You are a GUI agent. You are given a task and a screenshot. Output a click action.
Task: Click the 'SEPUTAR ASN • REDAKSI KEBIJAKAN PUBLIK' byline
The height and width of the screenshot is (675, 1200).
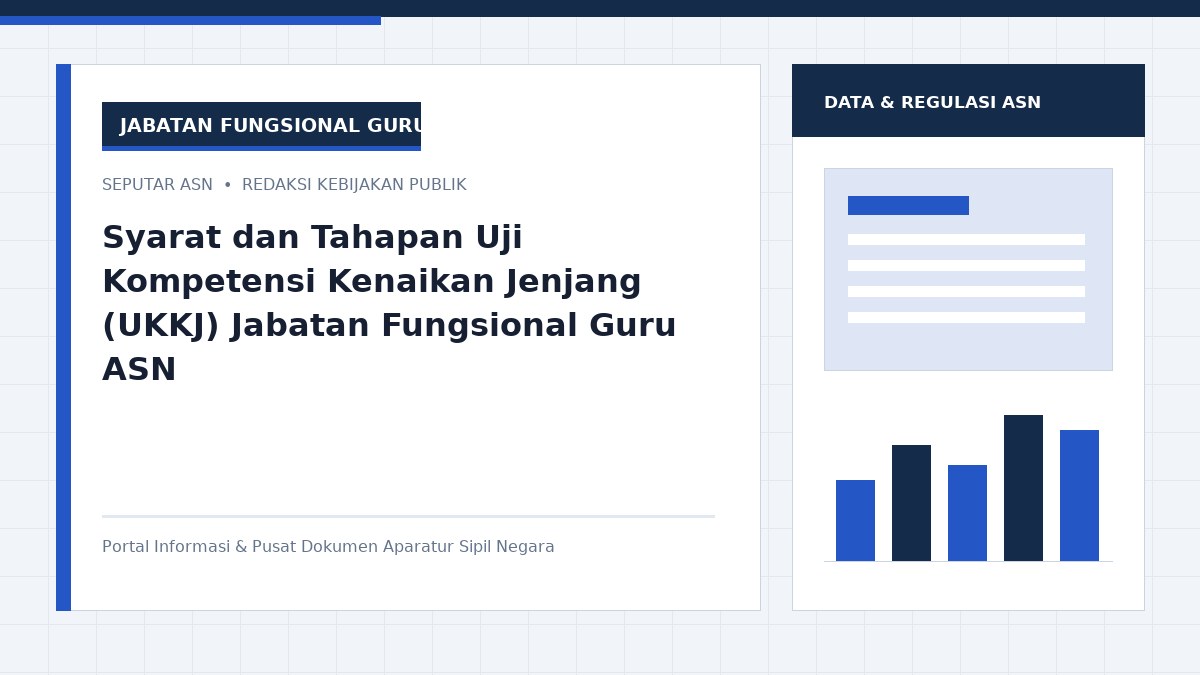(284, 185)
